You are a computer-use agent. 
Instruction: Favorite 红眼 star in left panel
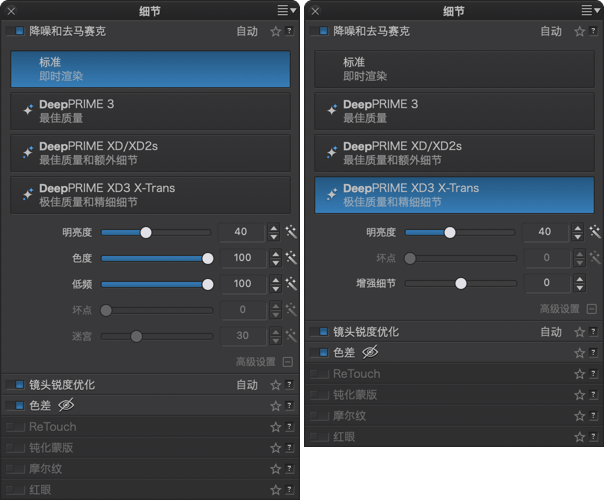(x=275, y=490)
